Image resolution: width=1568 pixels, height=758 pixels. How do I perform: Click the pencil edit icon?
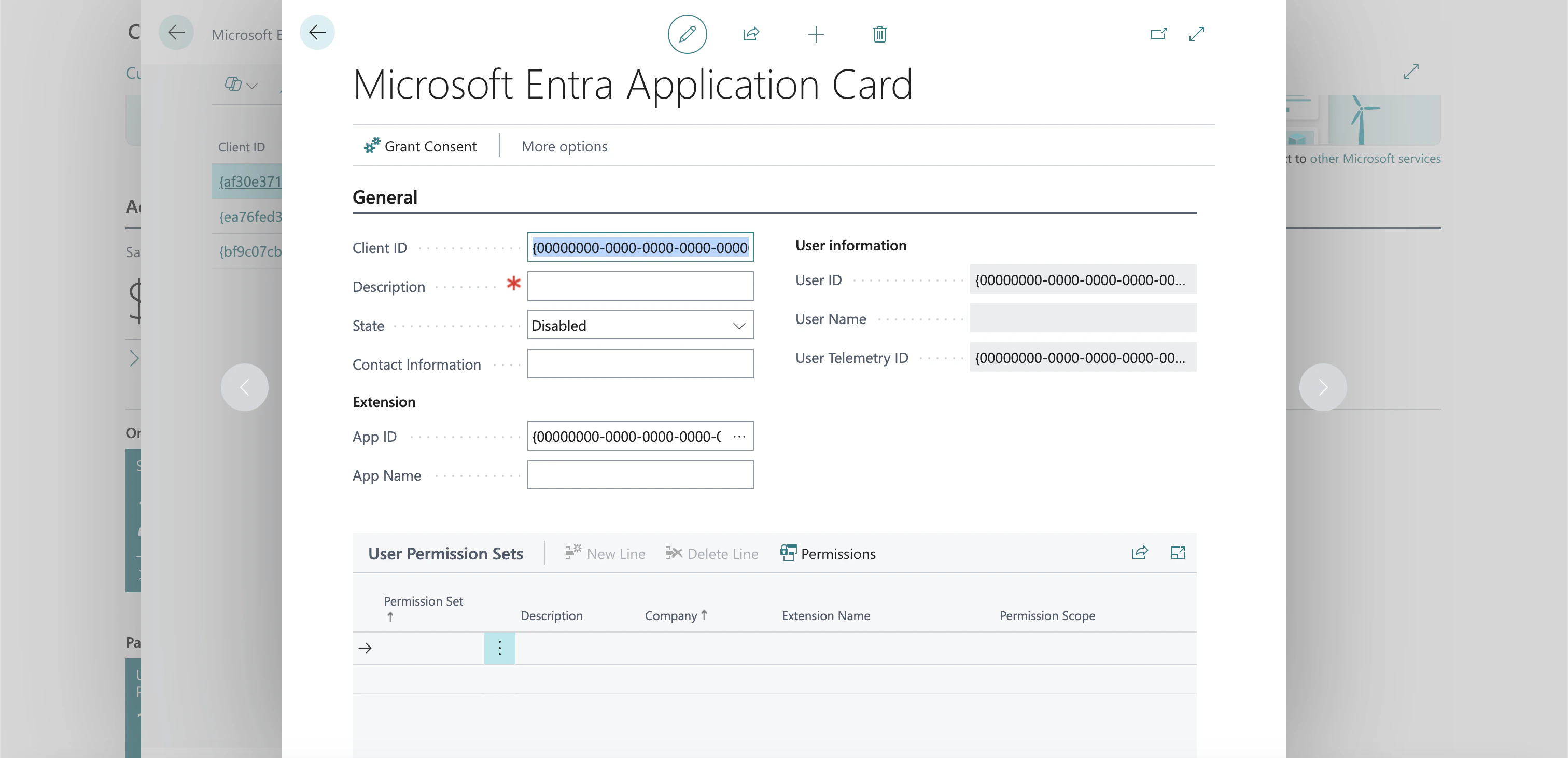[x=687, y=34]
